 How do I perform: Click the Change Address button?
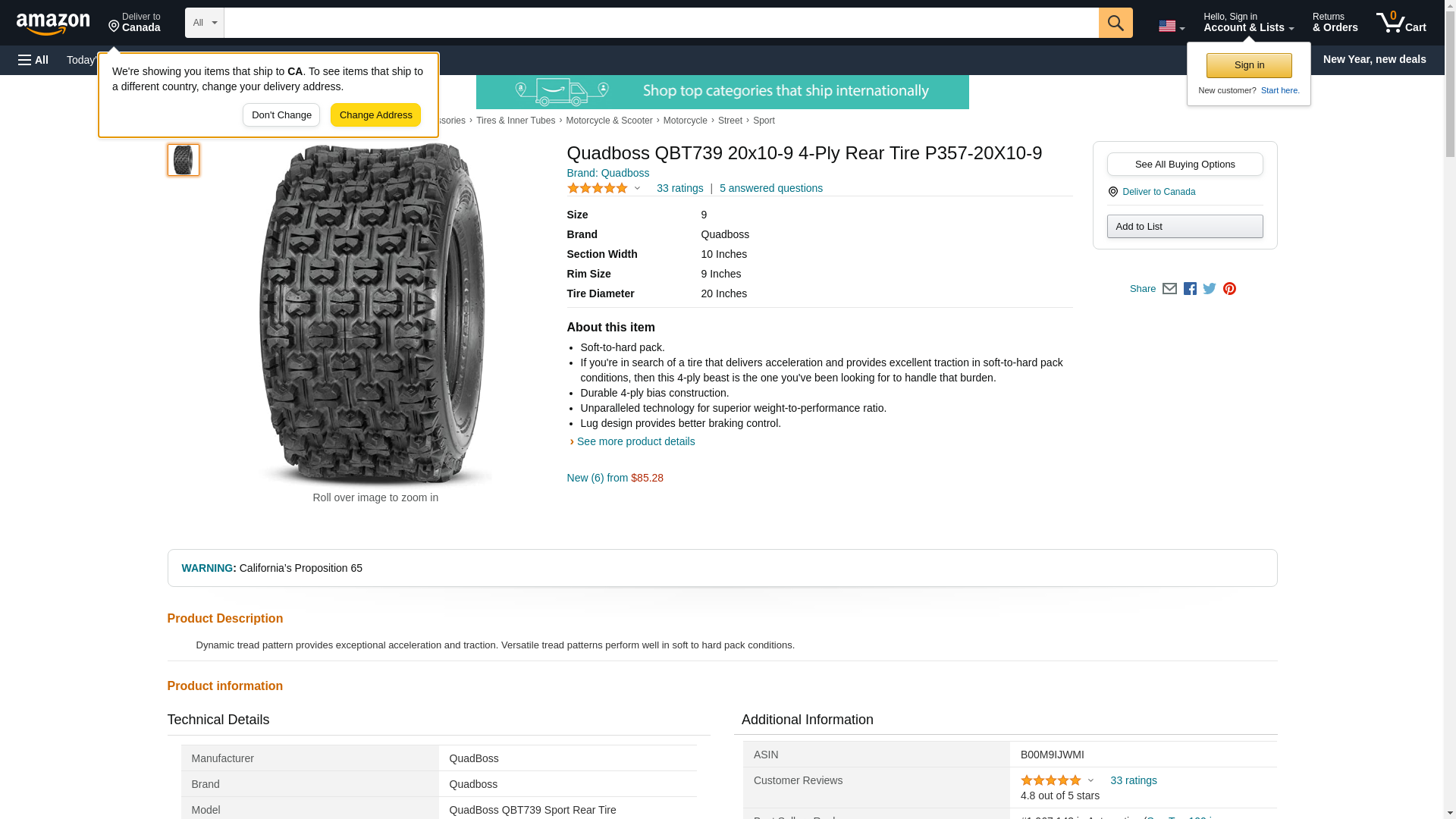pos(375,115)
